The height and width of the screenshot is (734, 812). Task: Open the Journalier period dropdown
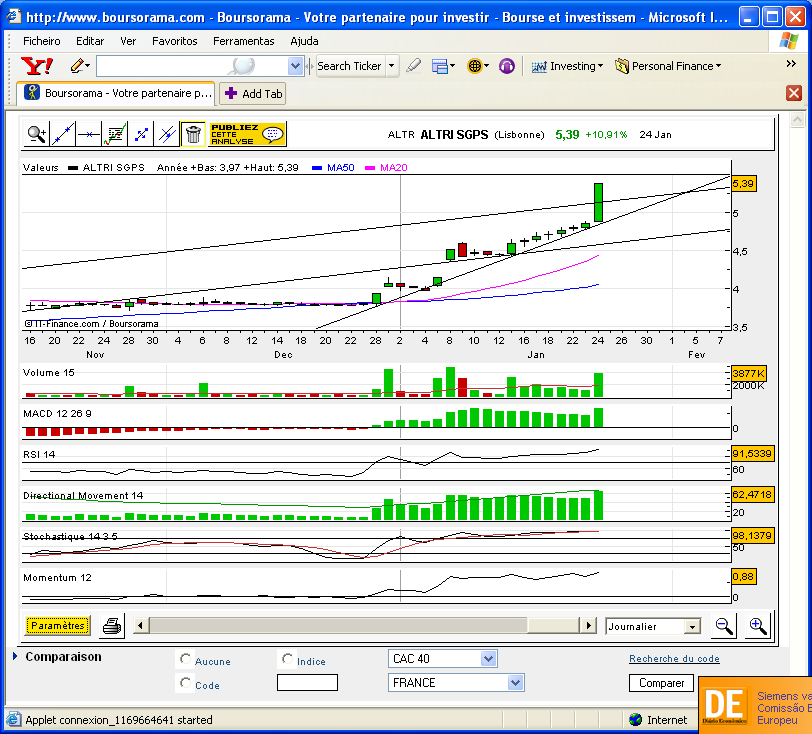coord(653,626)
